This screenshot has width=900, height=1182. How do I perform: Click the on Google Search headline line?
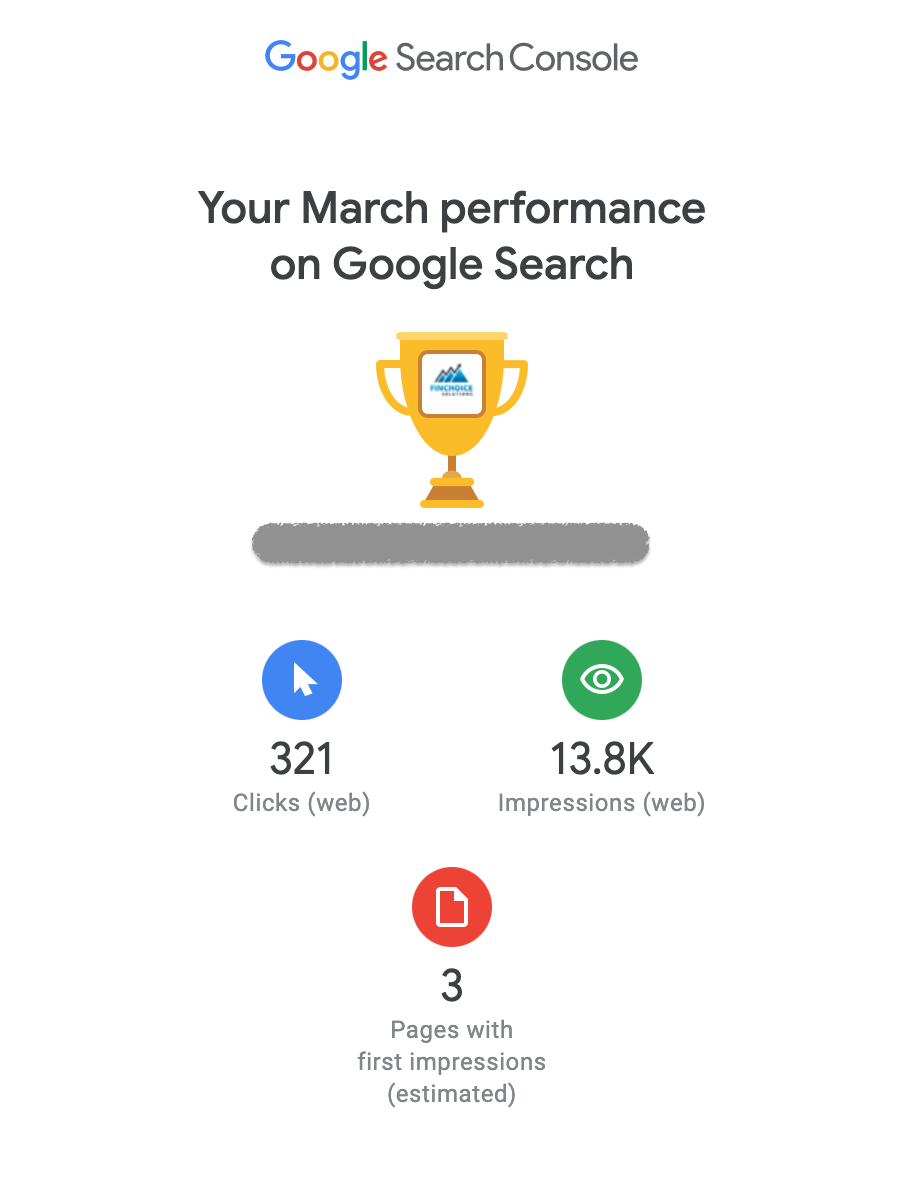coord(452,265)
